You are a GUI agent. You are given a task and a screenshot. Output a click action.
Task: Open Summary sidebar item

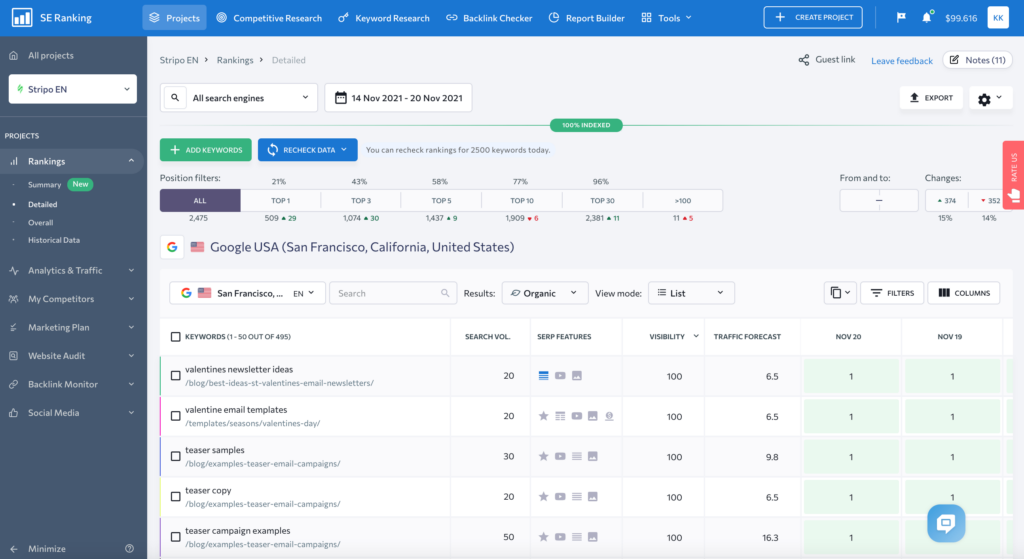coord(44,185)
